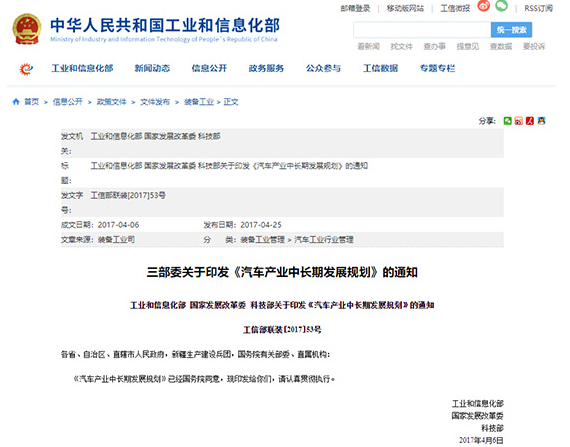Screen dimensions: 570x447
Task: Focus the site search input field
Action: [422, 30]
